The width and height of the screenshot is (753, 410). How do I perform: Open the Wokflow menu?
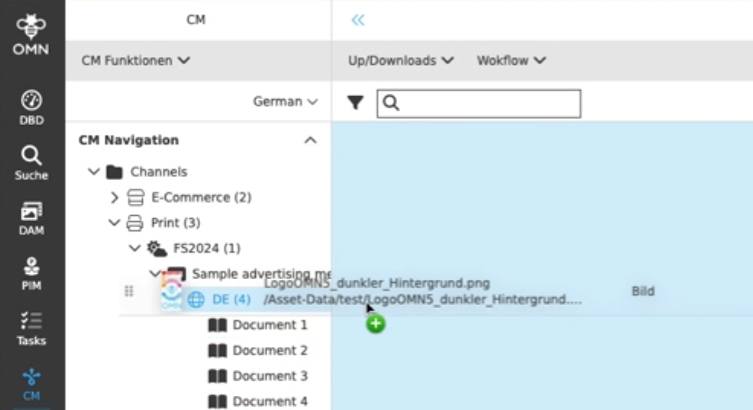tap(510, 60)
